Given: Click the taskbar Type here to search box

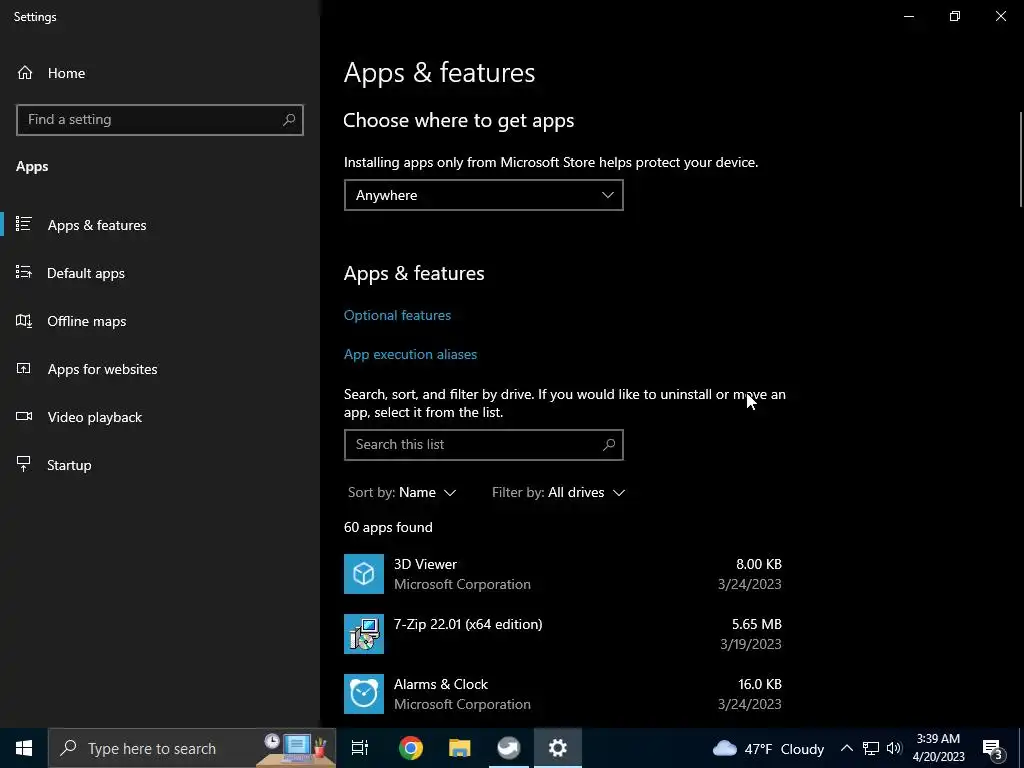Looking at the screenshot, I should [192, 748].
